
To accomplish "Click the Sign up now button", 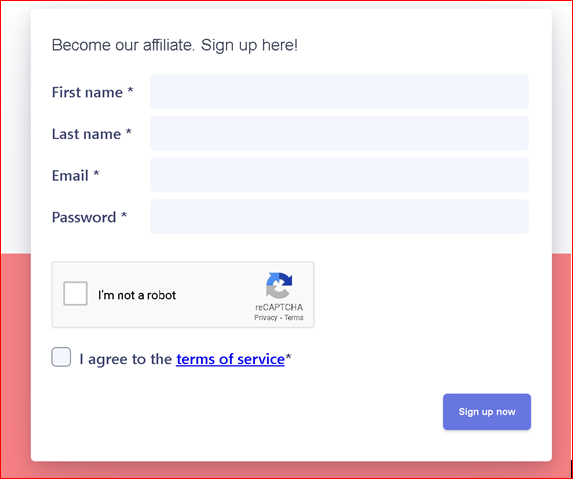I will click(x=487, y=412).
